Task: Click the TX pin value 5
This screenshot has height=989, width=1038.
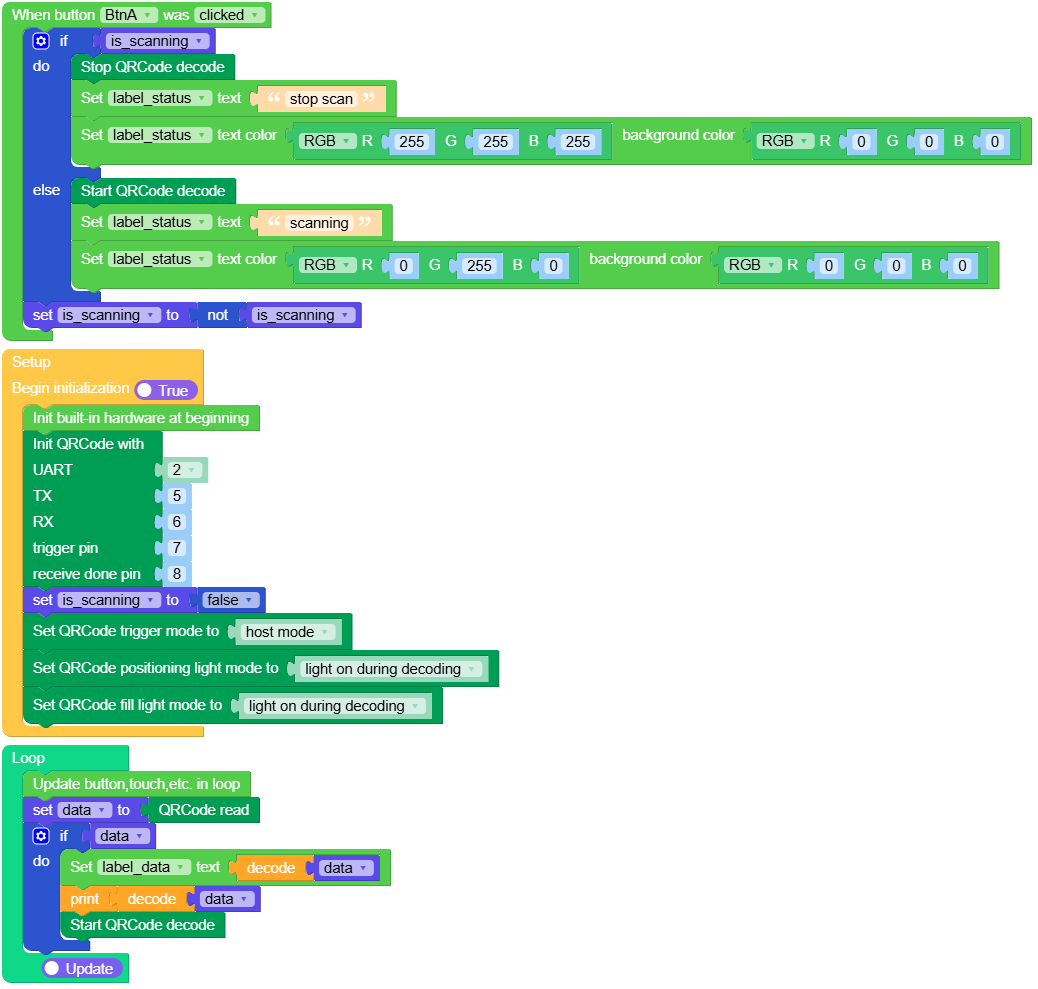Action: point(177,496)
